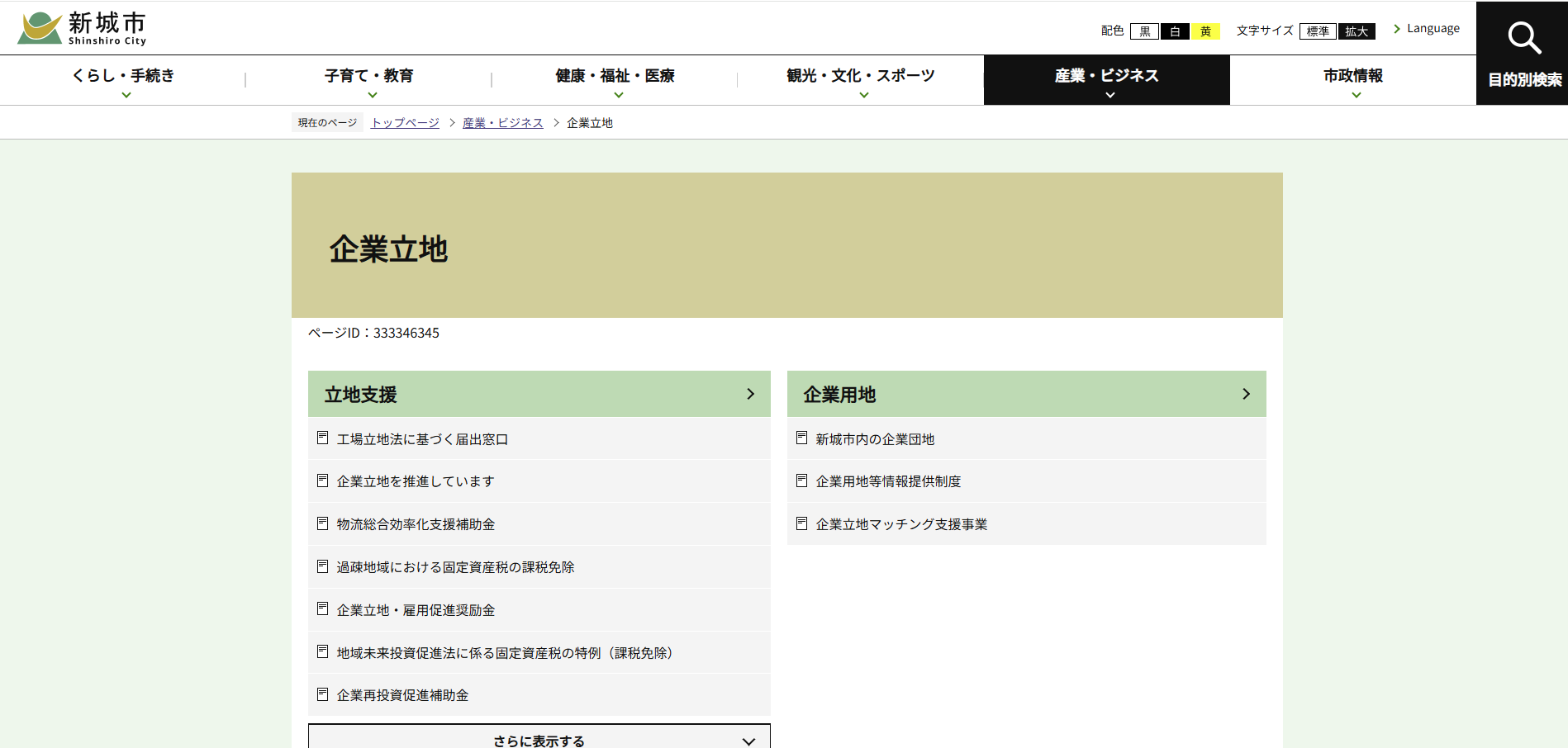Expand the 子育て・教育 menu
The width and height of the screenshot is (1568, 748).
click(x=368, y=80)
